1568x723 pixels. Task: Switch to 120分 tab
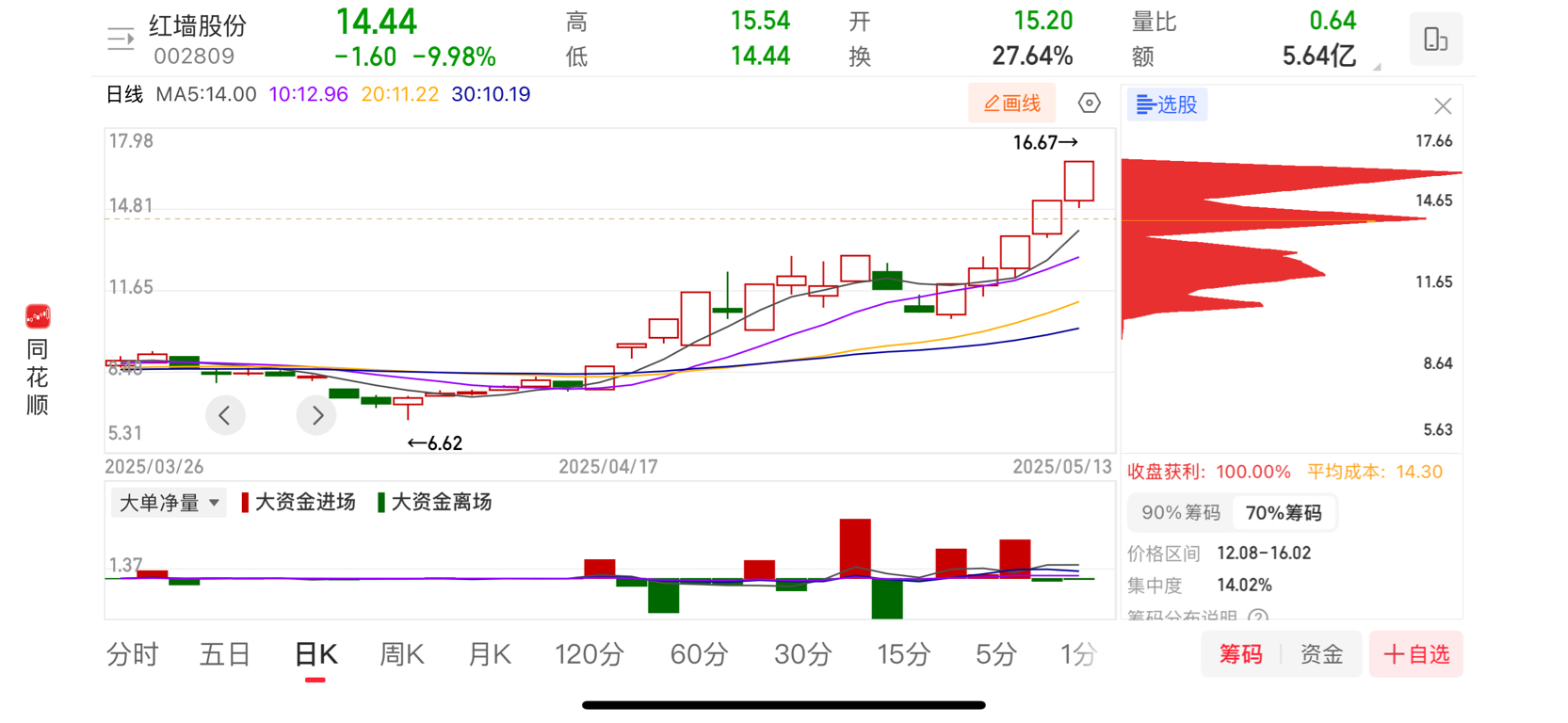click(590, 654)
